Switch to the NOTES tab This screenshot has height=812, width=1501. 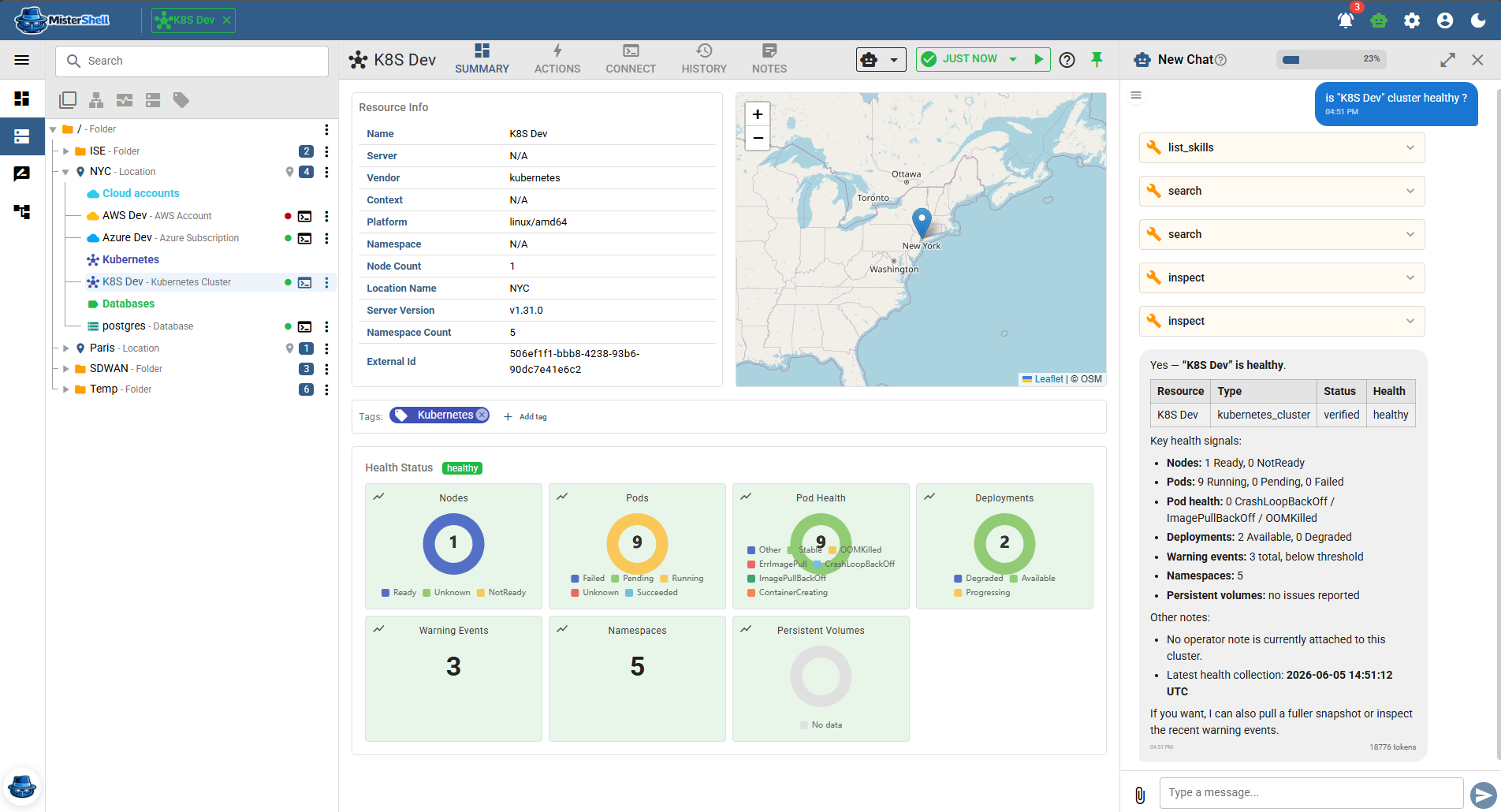769,60
